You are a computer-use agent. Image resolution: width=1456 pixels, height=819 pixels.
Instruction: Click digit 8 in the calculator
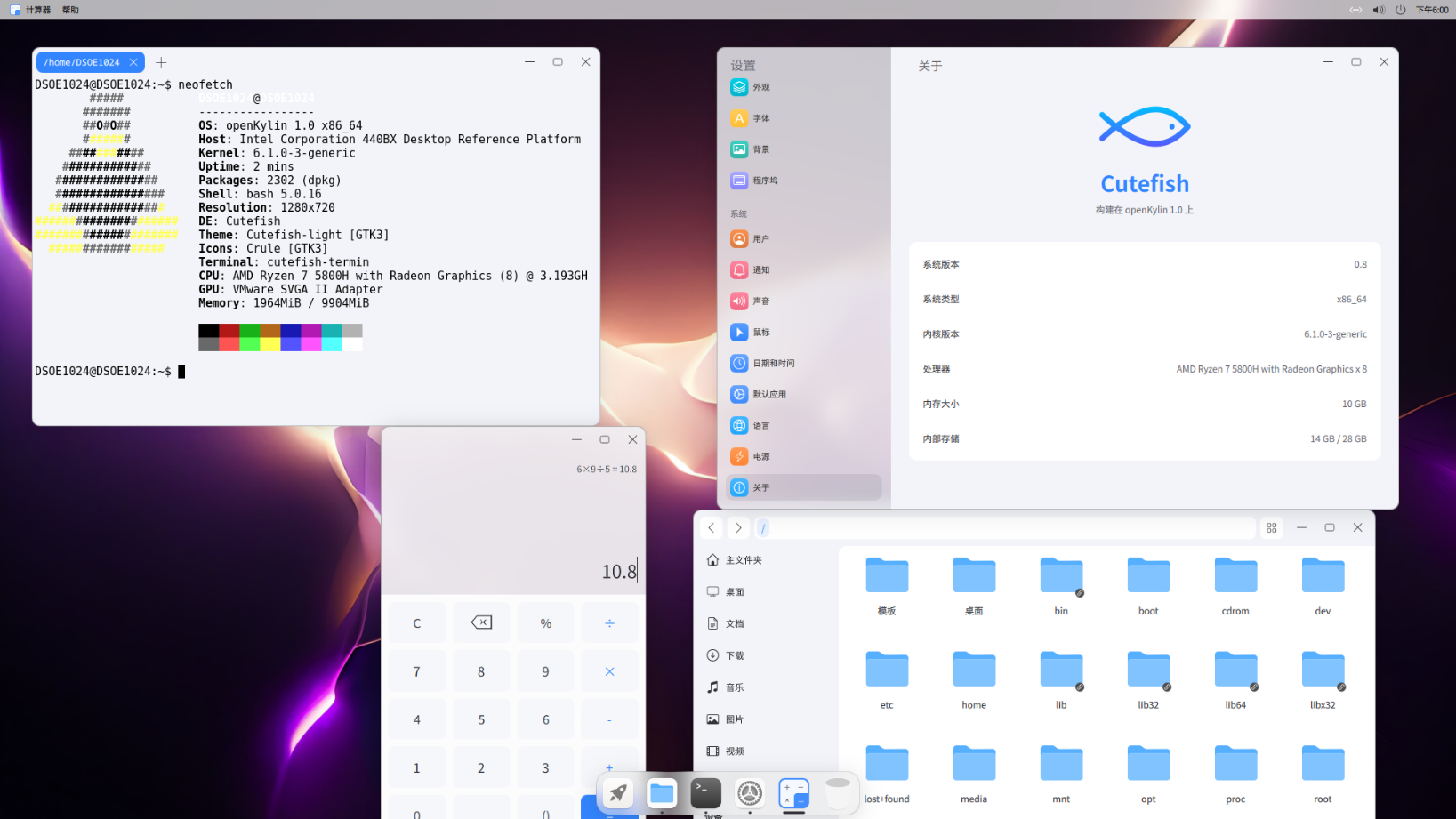coord(481,671)
